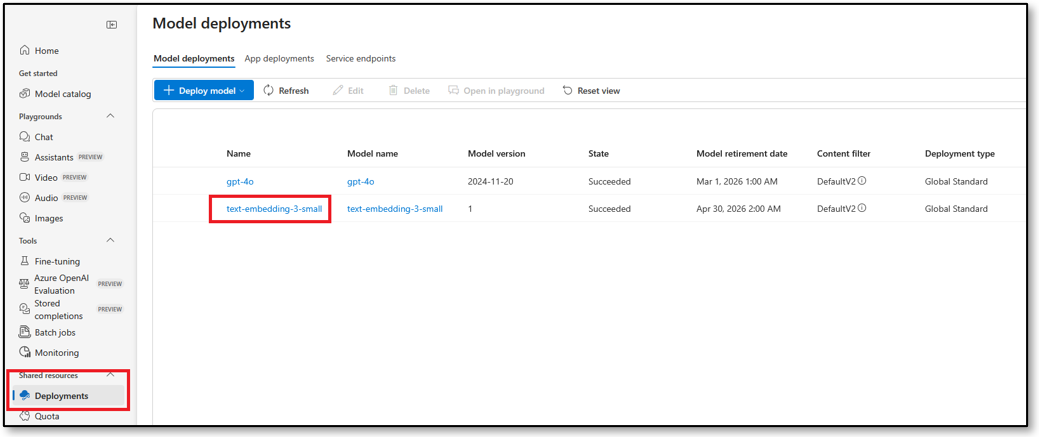This screenshot has height=437, width=1039.
Task: Click the Mar 1, 2026 1:00 AM date
Action: [x=737, y=181]
